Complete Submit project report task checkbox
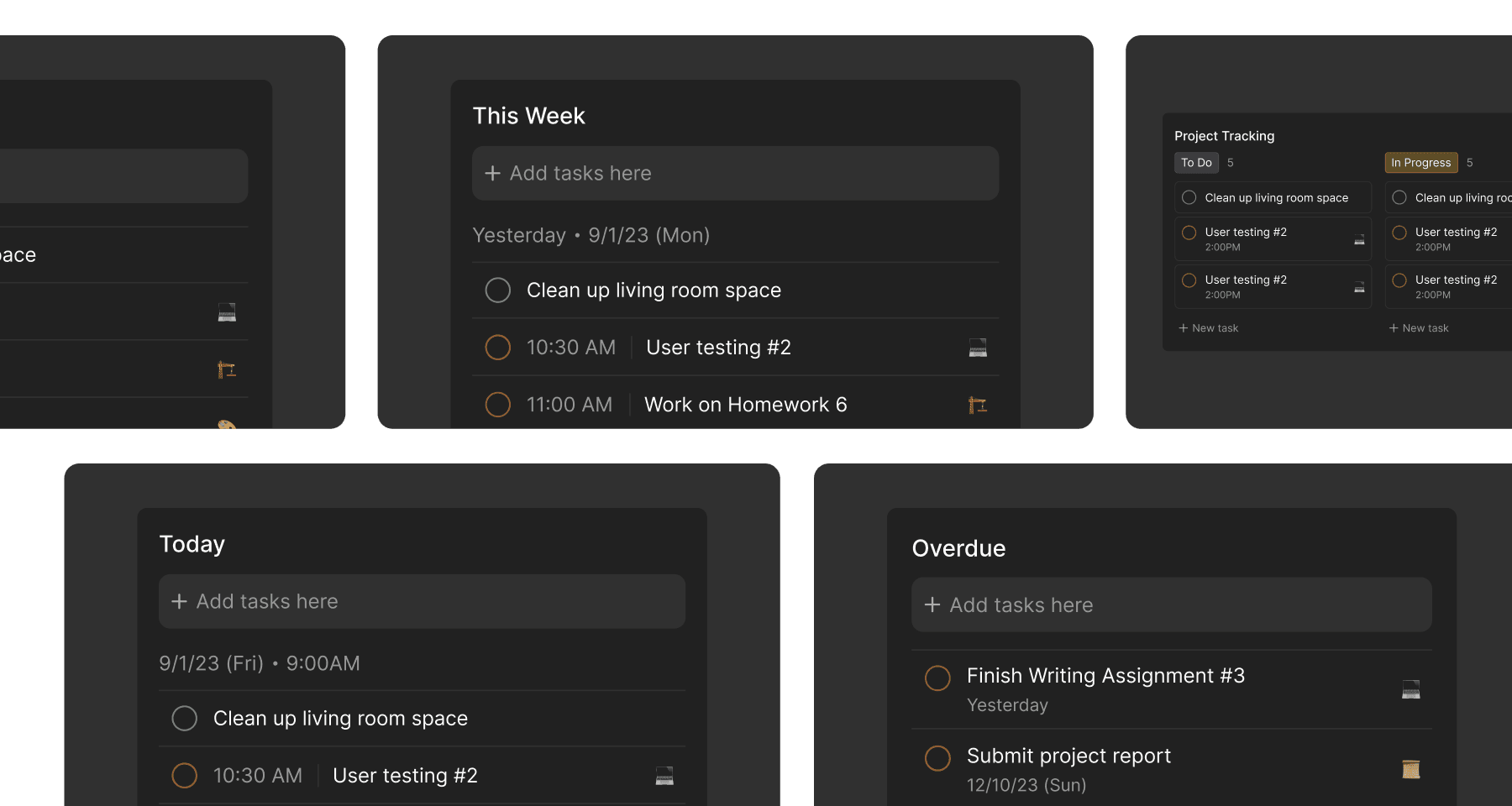 click(x=937, y=758)
